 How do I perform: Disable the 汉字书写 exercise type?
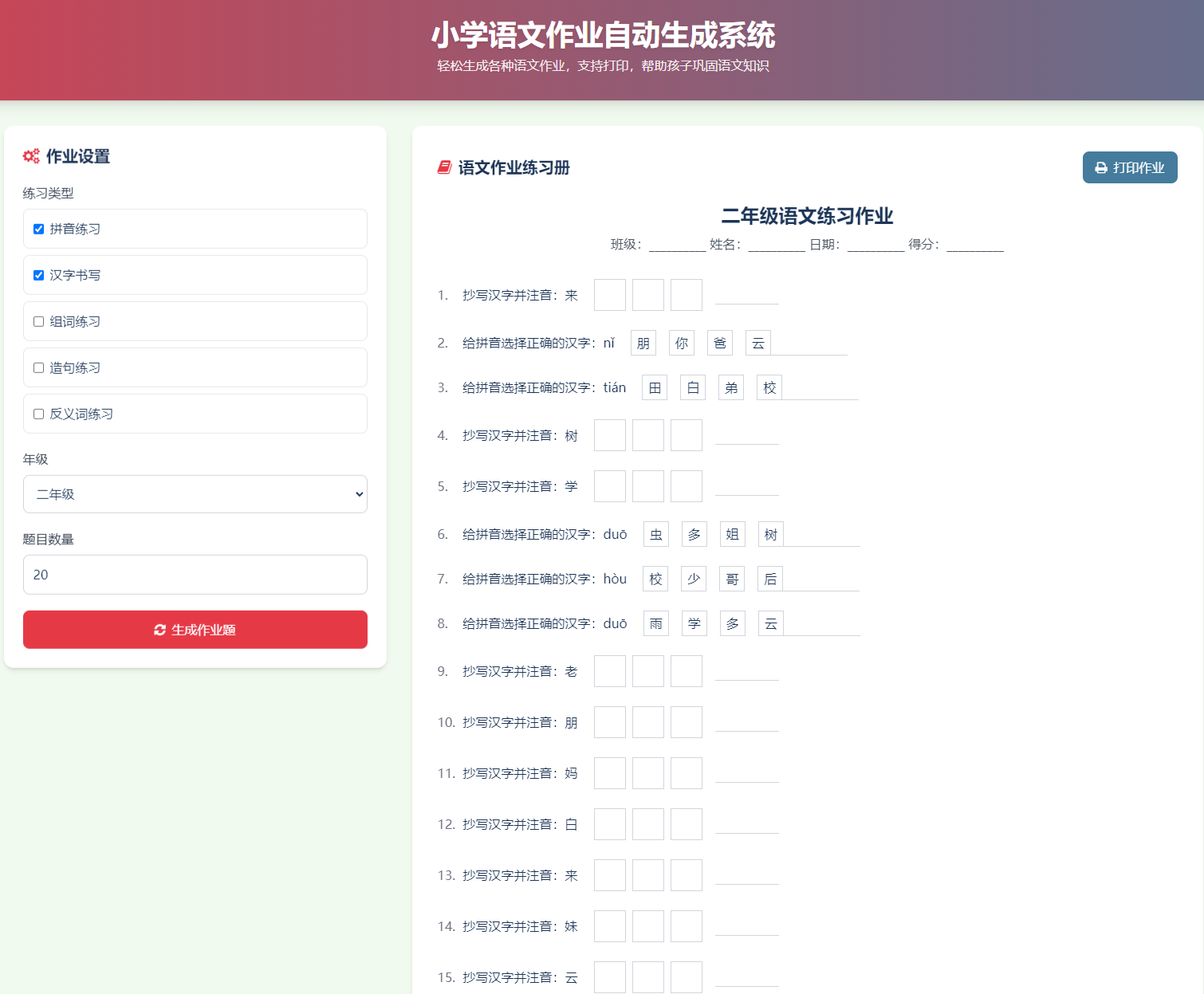pos(38,275)
